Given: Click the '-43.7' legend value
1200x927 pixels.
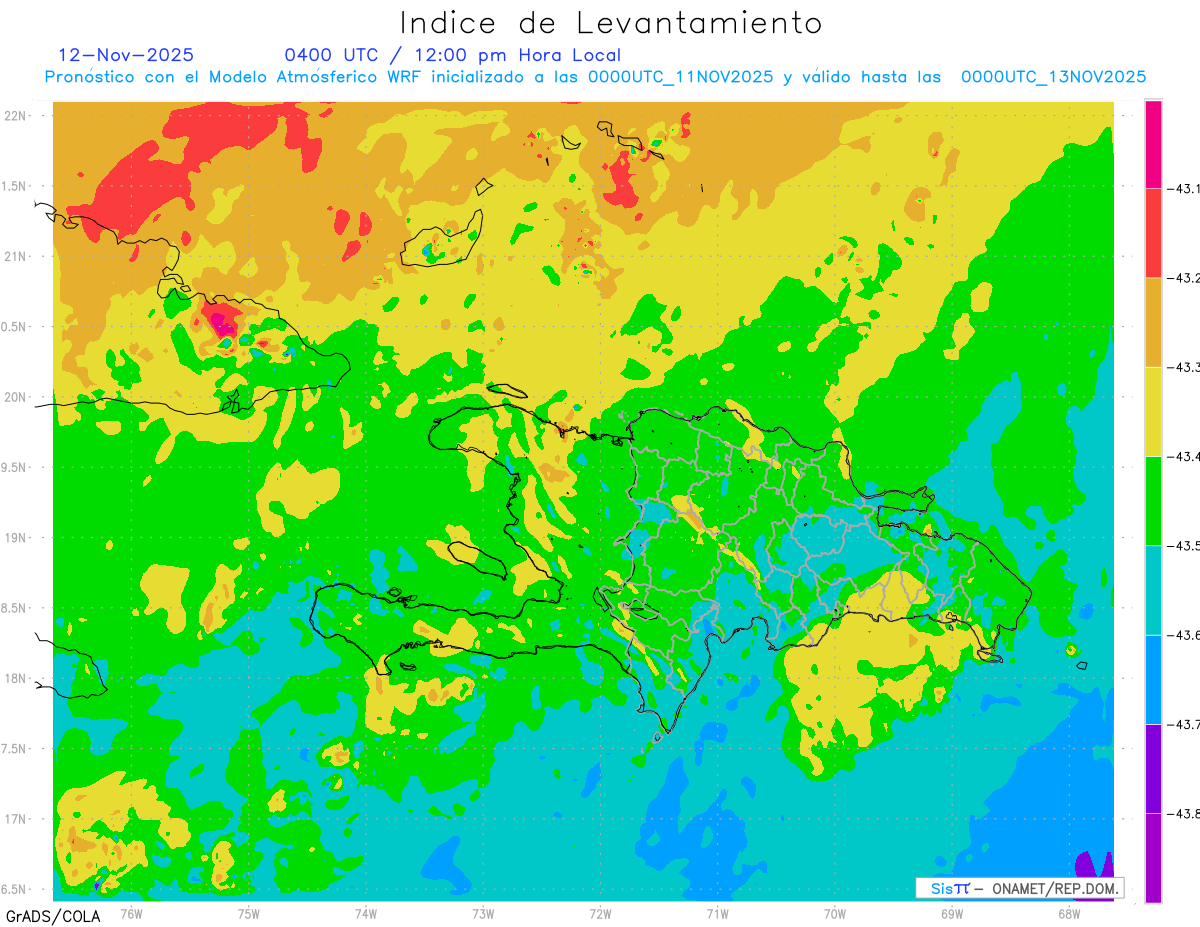Looking at the screenshot, I should pyautogui.click(x=1184, y=724).
